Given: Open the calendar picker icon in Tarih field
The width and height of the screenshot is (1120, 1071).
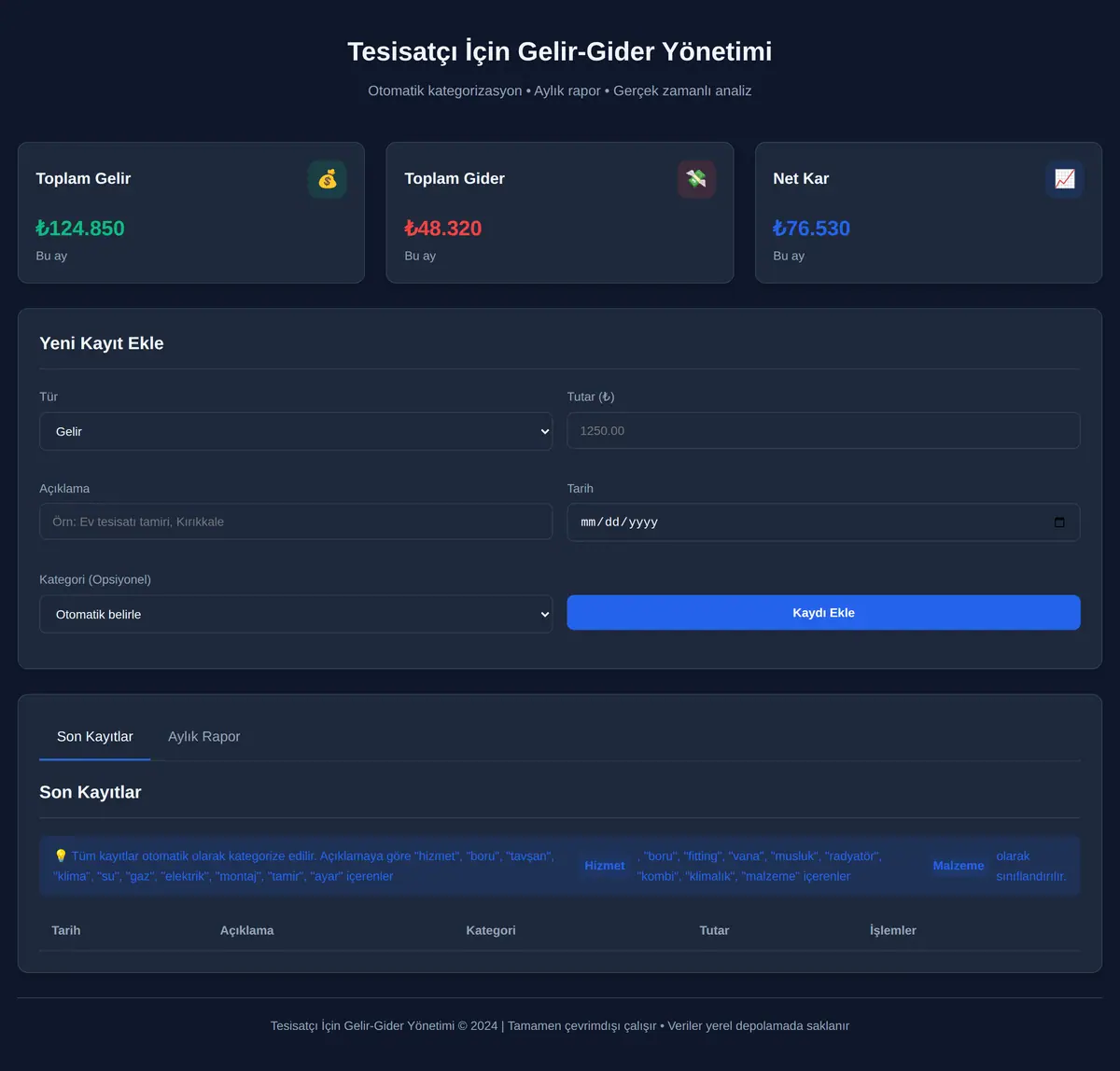Looking at the screenshot, I should click(1059, 522).
